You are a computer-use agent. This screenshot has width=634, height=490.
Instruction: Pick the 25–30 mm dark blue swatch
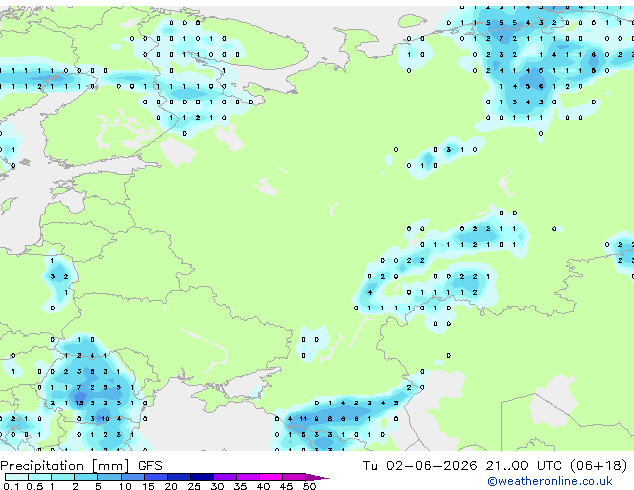click(202, 477)
